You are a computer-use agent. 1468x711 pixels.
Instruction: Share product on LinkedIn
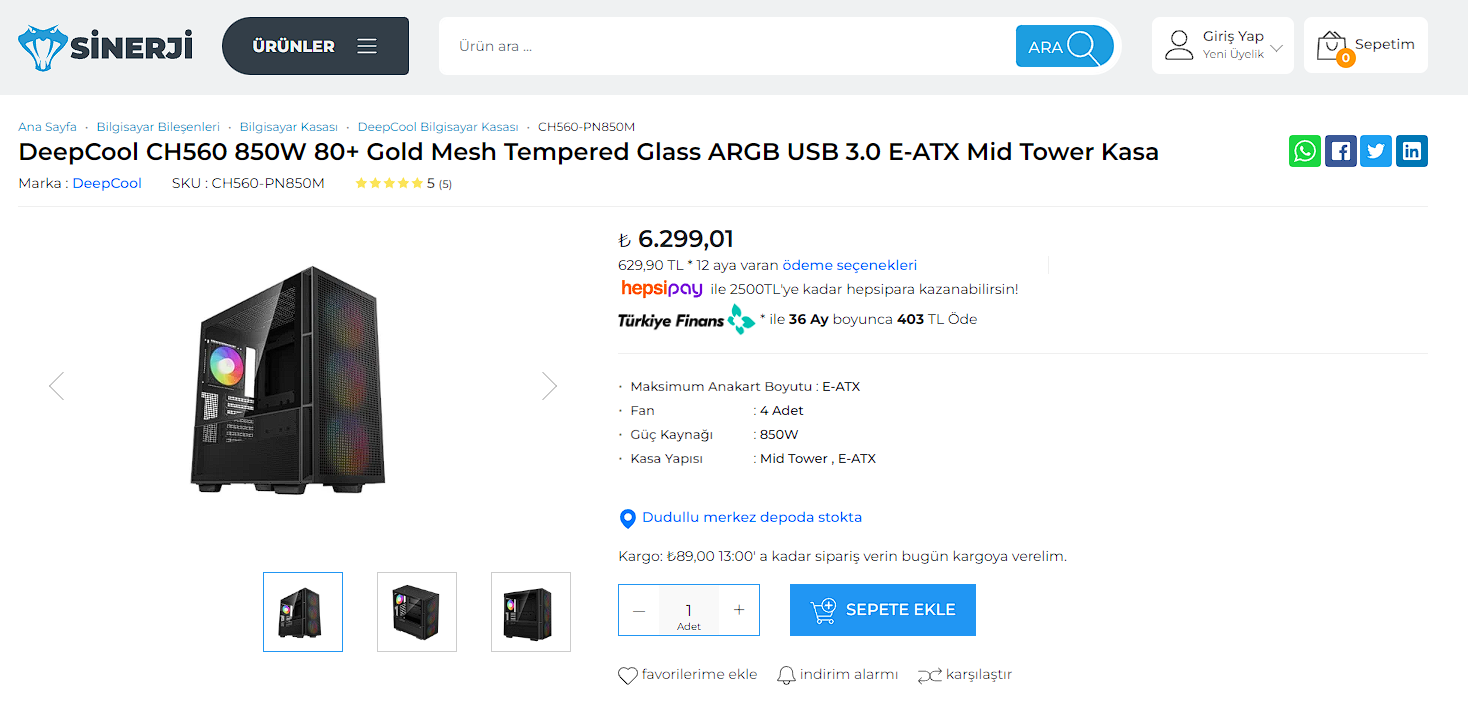click(x=1412, y=151)
